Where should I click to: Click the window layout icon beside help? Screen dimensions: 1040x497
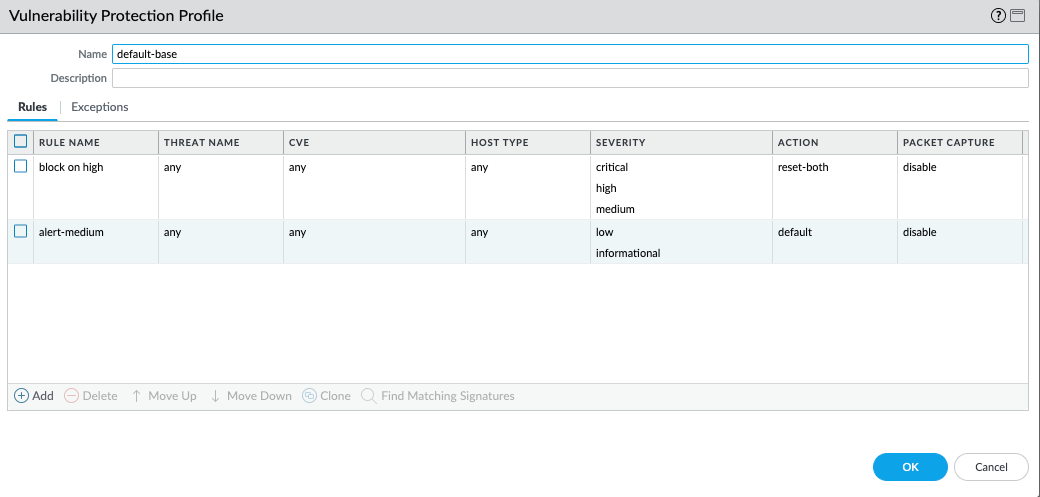coord(1018,16)
